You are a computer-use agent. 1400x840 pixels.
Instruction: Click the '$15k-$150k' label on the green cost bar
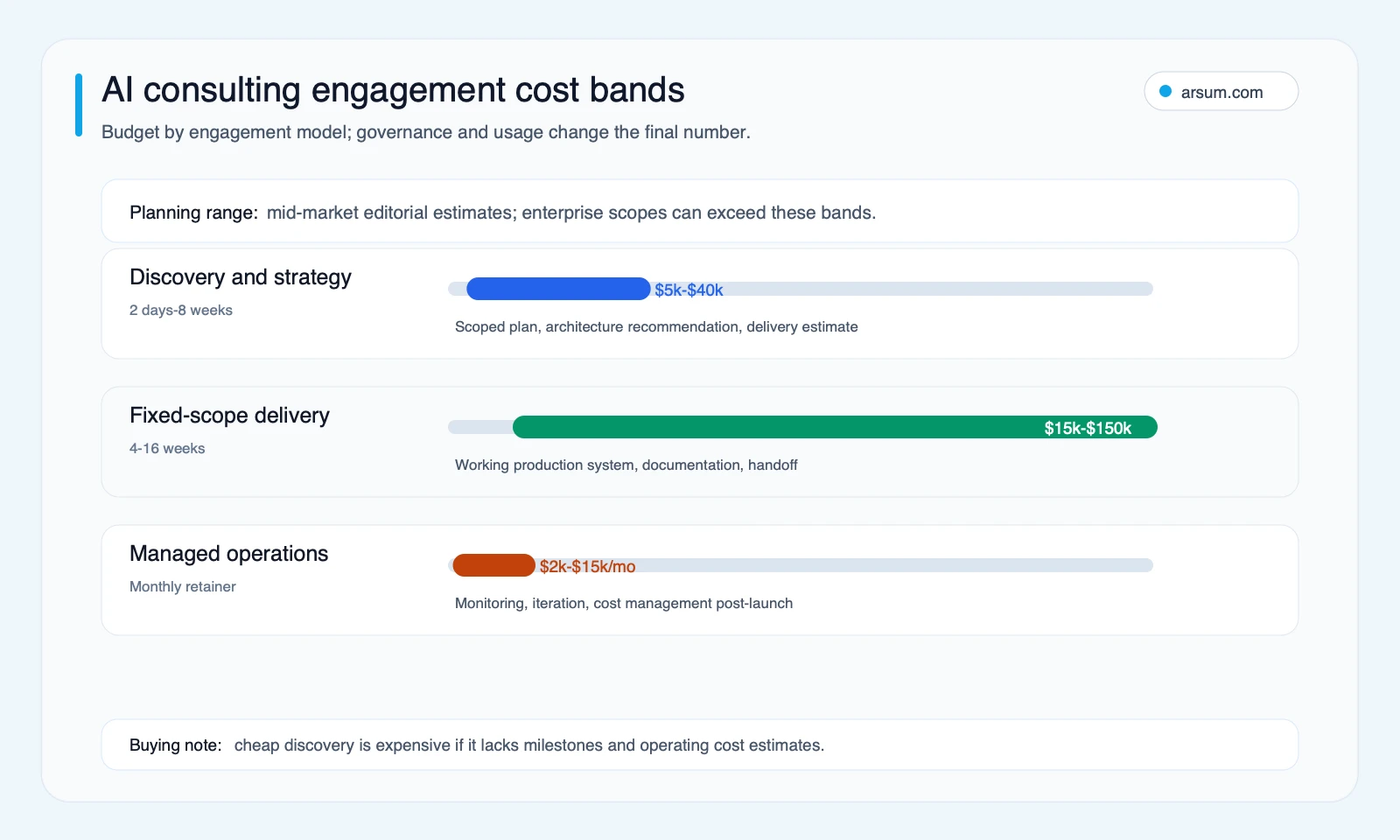coord(1088,428)
